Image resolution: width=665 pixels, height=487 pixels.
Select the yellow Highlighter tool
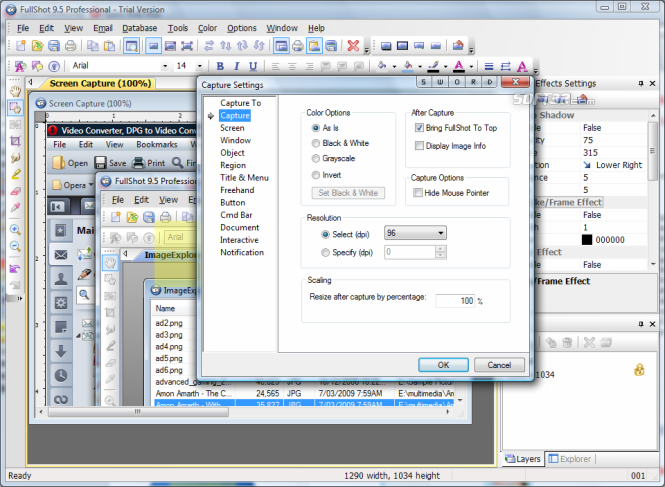(x=15, y=174)
